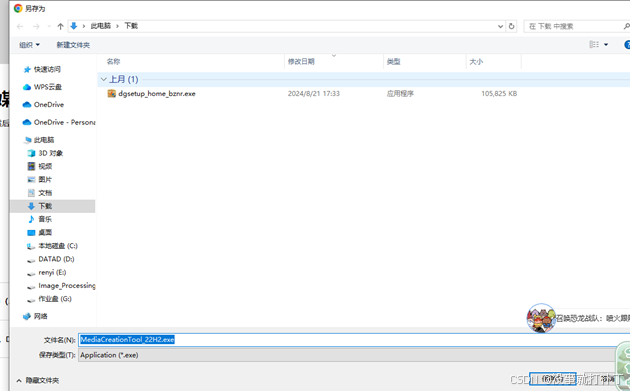Collapse folders with 隐藏文件夹
This screenshot has height=391, width=630.
click(x=42, y=380)
